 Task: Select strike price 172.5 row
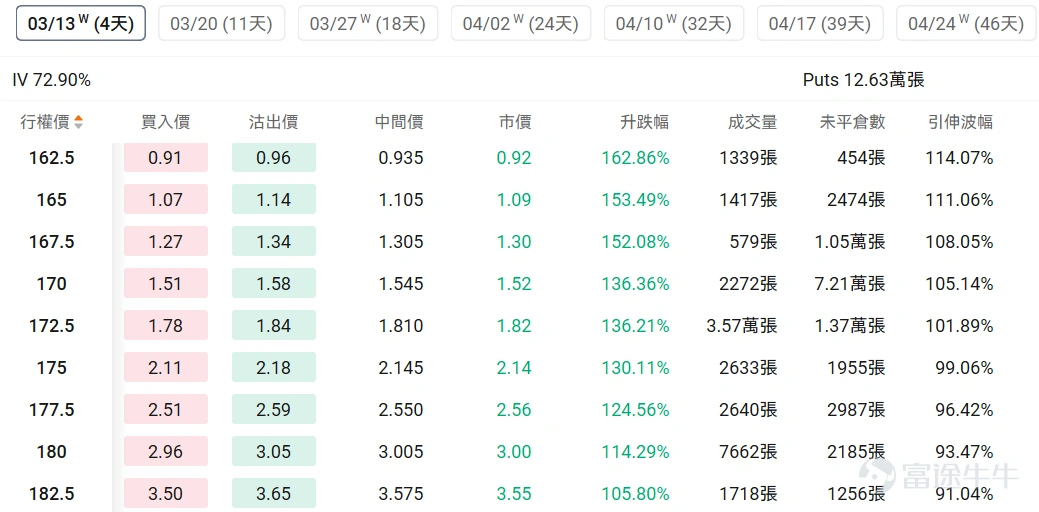pyautogui.click(x=520, y=325)
